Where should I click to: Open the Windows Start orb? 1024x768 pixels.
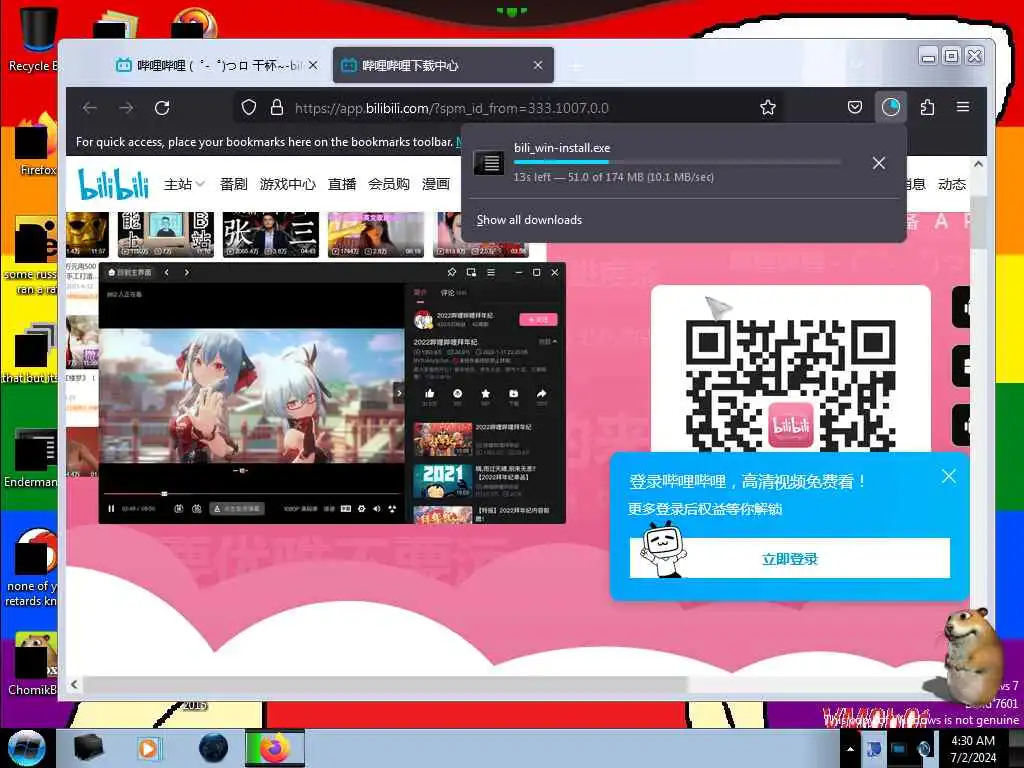tap(27, 748)
